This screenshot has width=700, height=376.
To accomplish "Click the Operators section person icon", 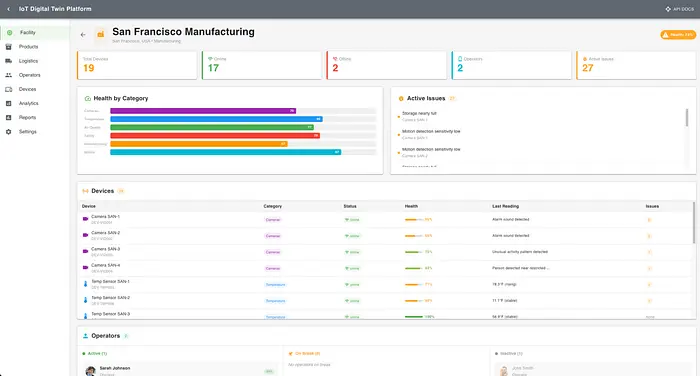I will [x=85, y=336].
